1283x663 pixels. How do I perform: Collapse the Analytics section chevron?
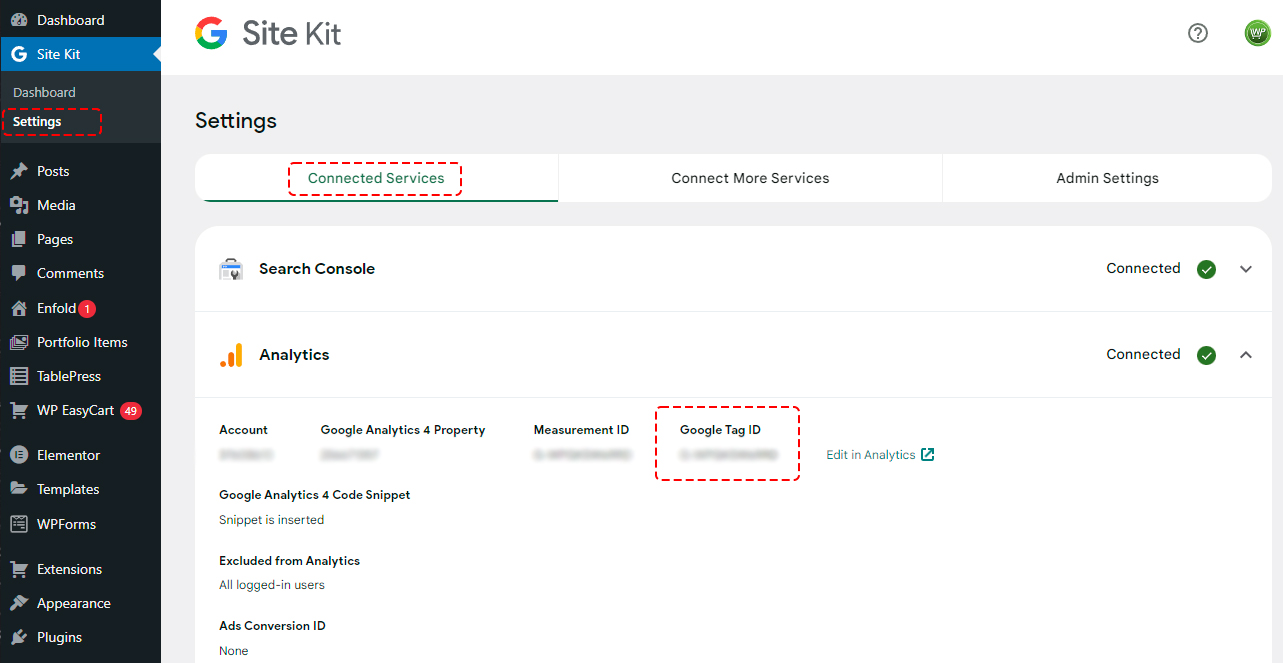pos(1245,355)
